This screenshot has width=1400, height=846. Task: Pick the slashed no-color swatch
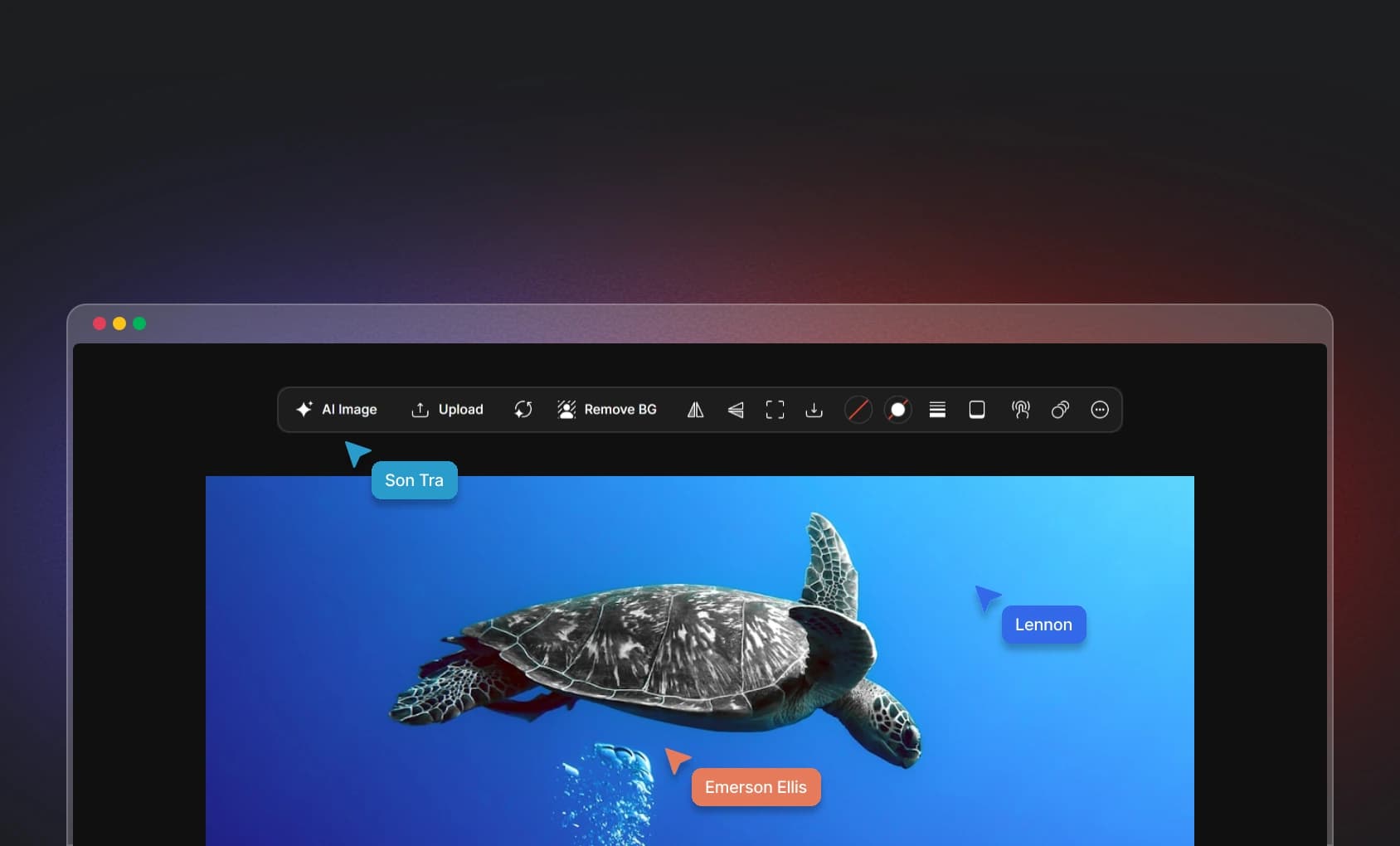(858, 410)
